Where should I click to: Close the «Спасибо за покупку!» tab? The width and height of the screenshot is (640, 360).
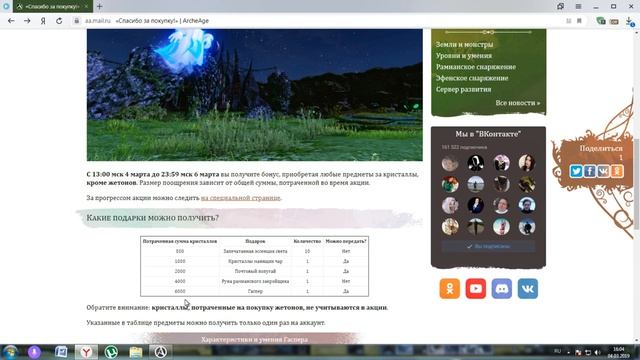click(x=86, y=7)
